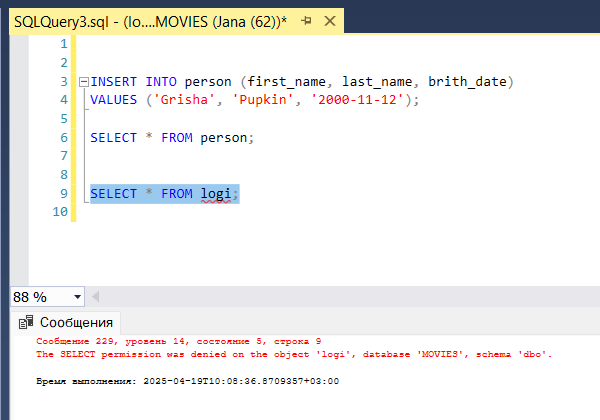
Task: Click the Сообщения tab icon
Action: 26,322
